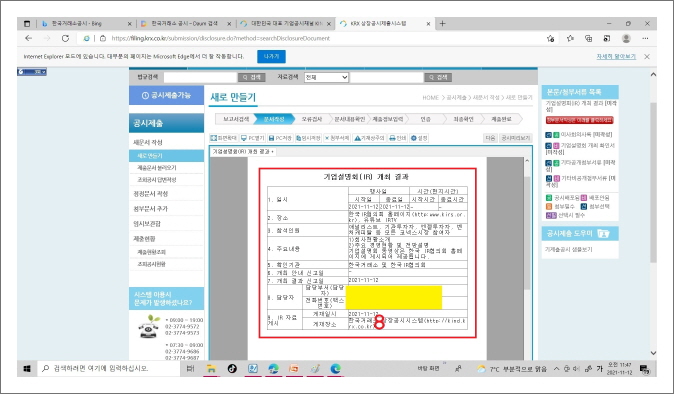
Task: Open 조회공시현황 in the sidebar
Action: click(151, 264)
